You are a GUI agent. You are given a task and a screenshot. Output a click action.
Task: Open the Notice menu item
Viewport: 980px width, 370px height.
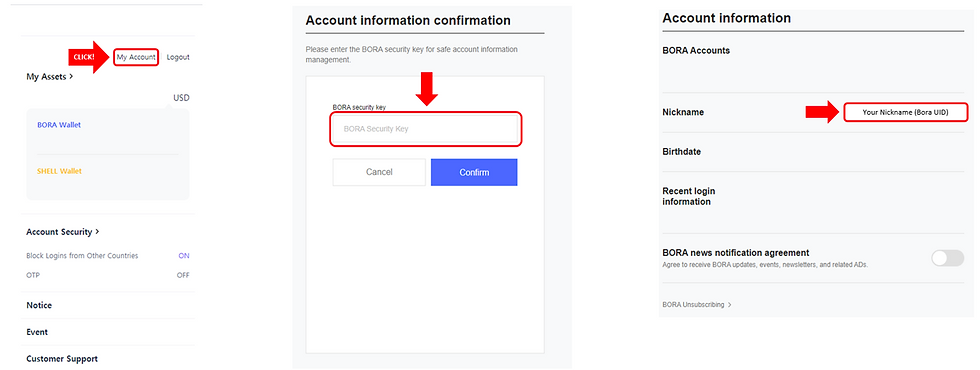tap(39, 305)
